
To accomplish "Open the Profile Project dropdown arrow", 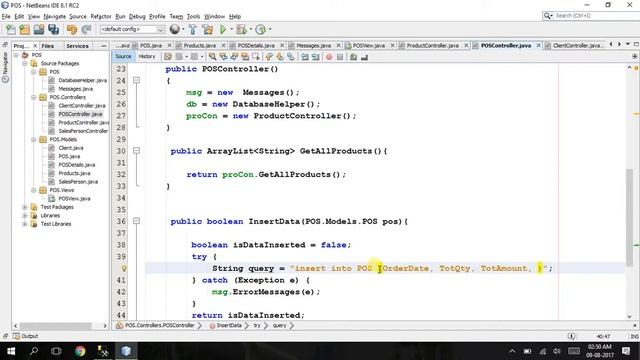I will click(x=270, y=29).
